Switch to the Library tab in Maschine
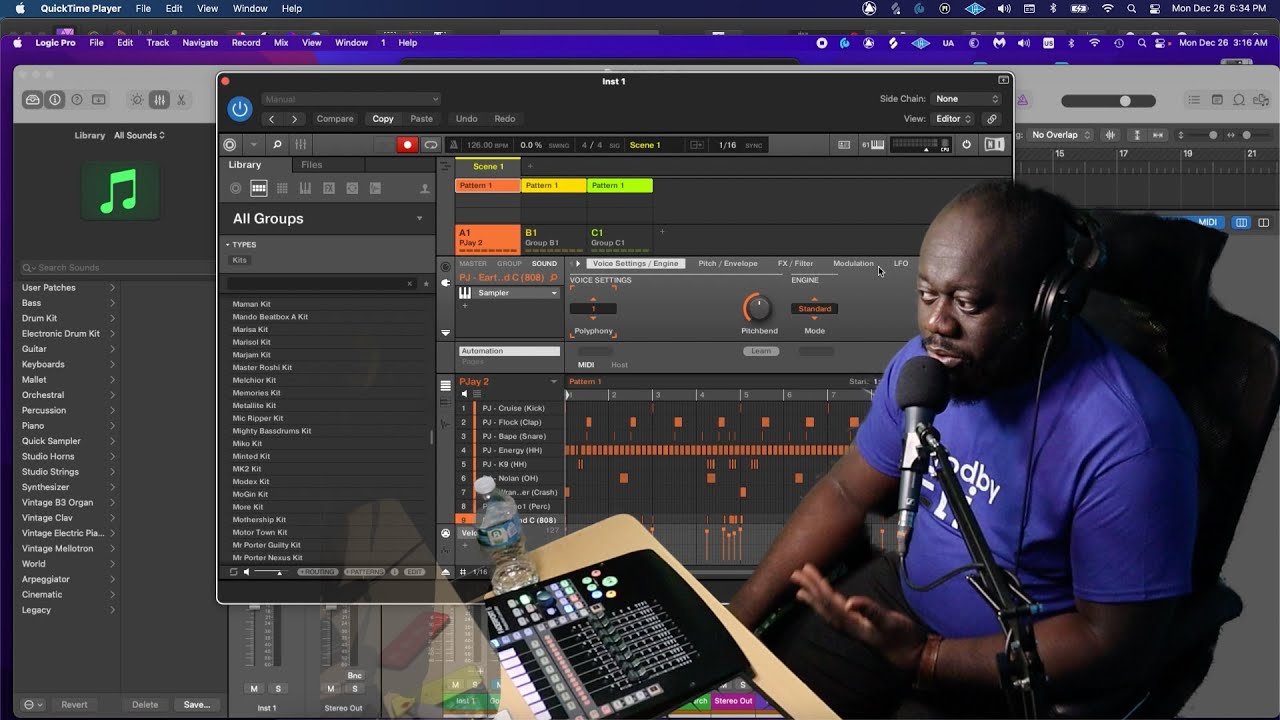This screenshot has height=720, width=1280. 245,165
